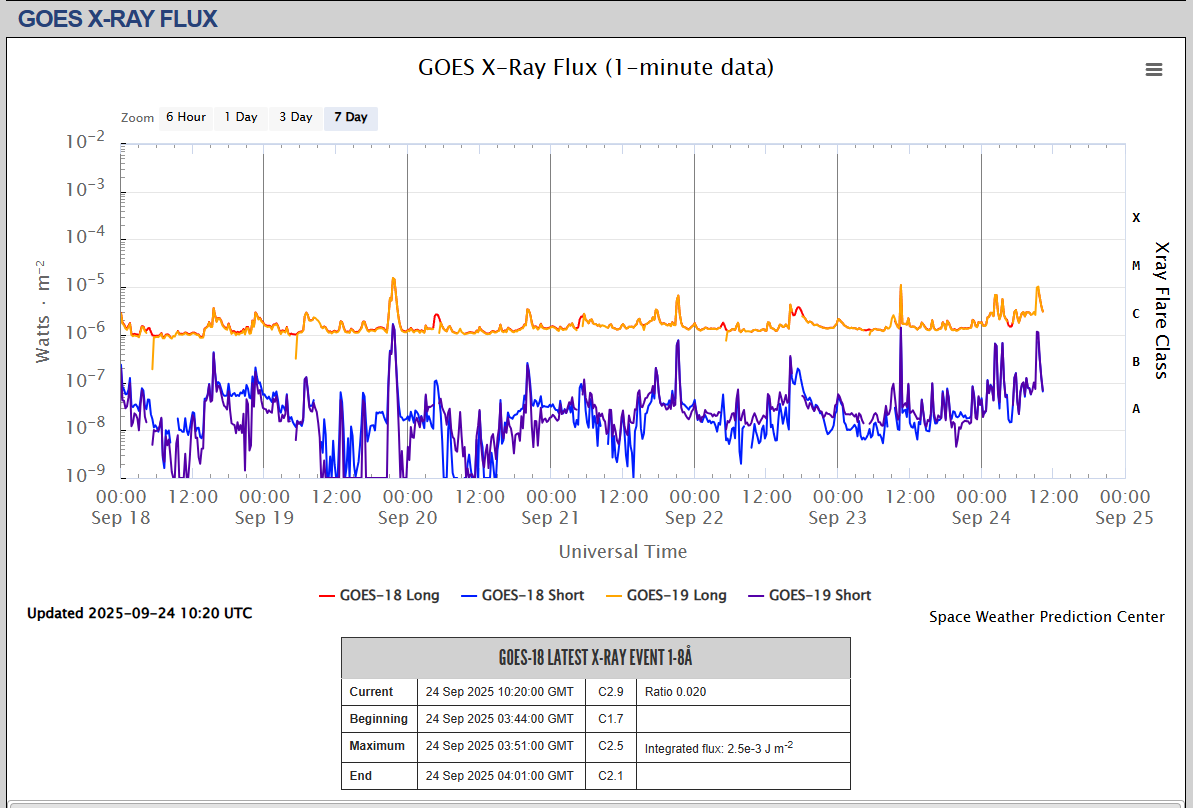
Task: Click the M flare class label
Action: pos(1136,266)
